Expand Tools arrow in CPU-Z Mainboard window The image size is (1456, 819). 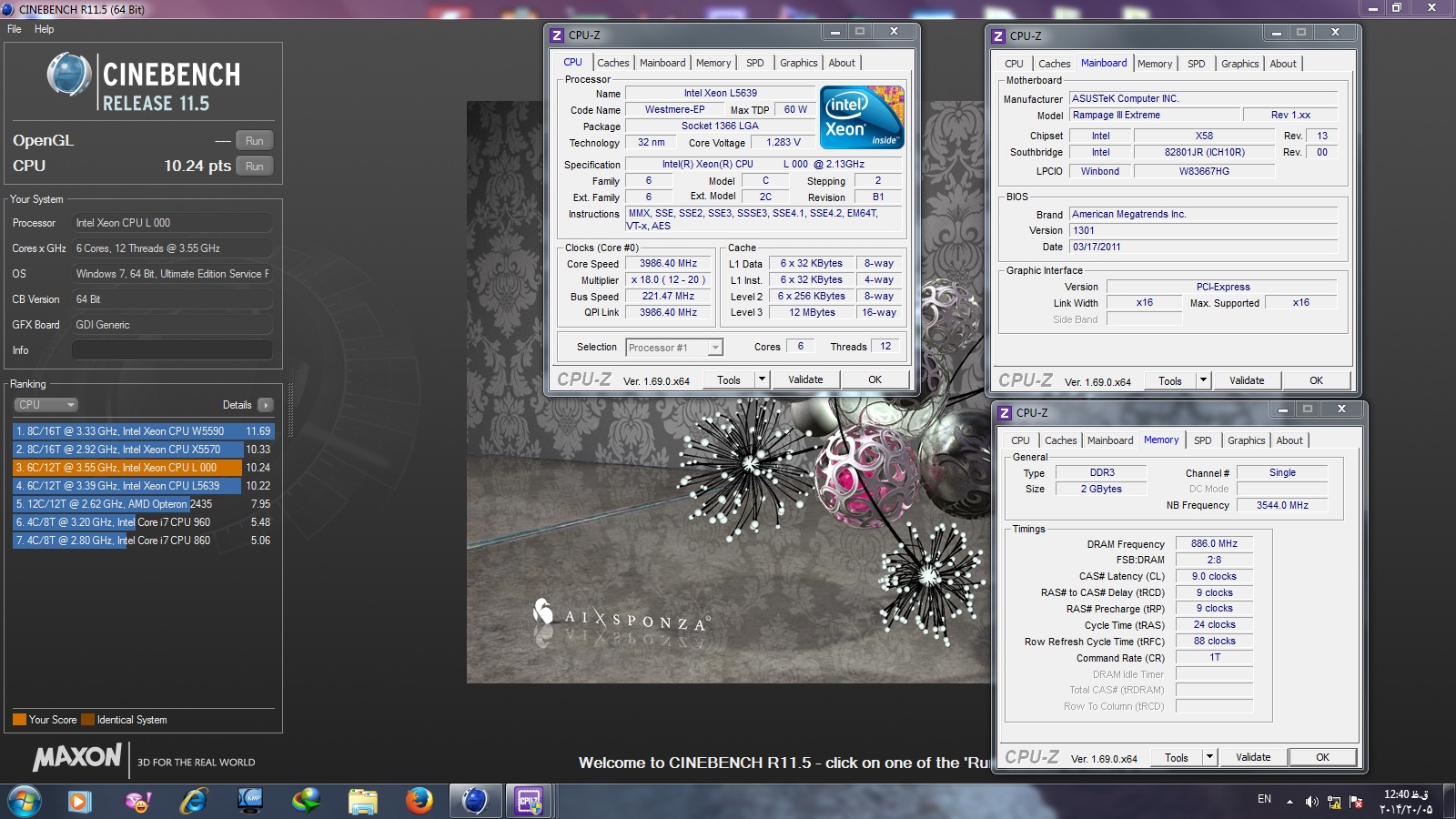[1203, 380]
